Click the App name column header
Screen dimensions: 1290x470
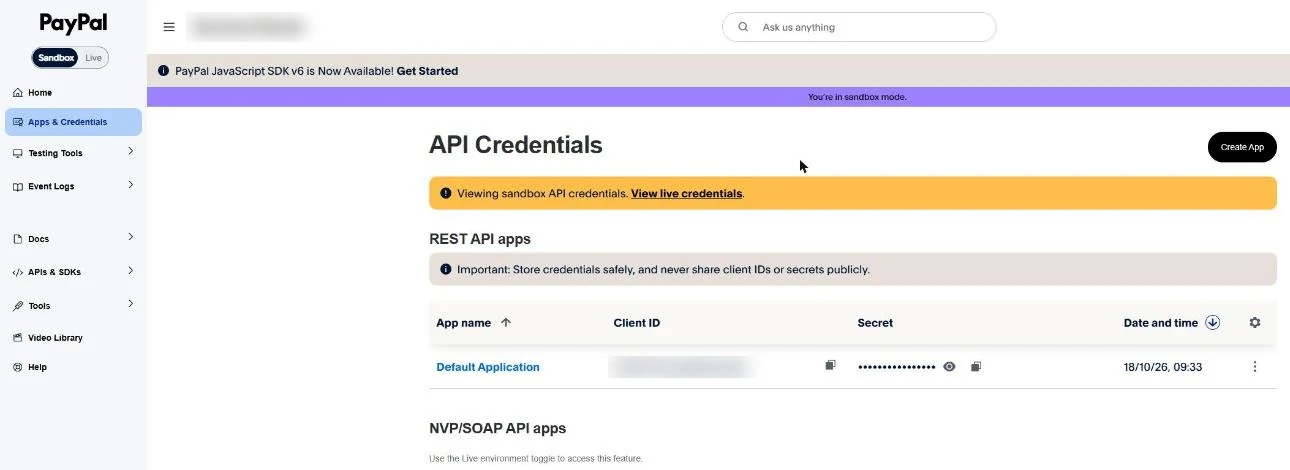(x=463, y=323)
